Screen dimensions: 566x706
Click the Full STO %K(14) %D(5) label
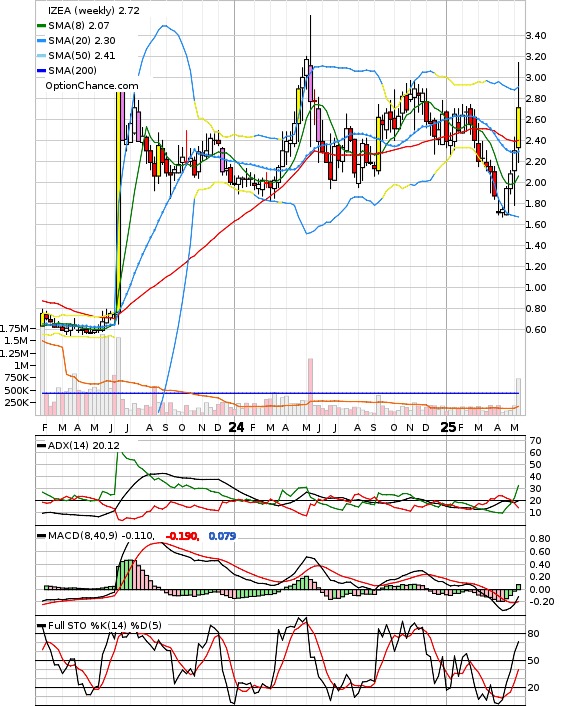pyautogui.click(x=104, y=625)
